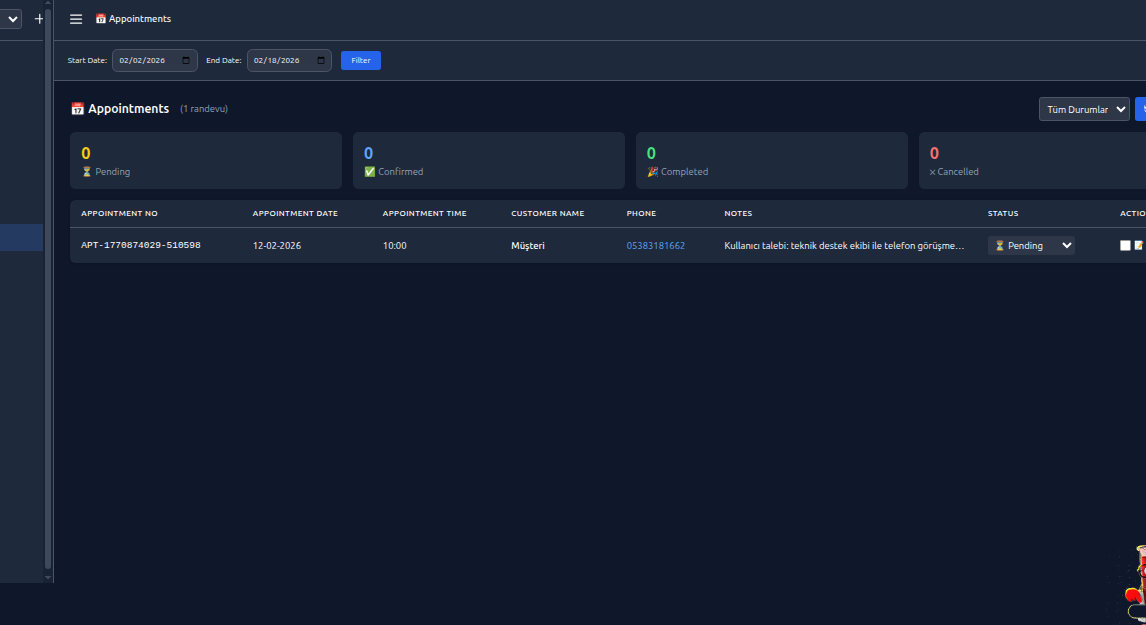Screen dimensions: 1146x625
Task: Click the Filter button
Action: coord(360,60)
